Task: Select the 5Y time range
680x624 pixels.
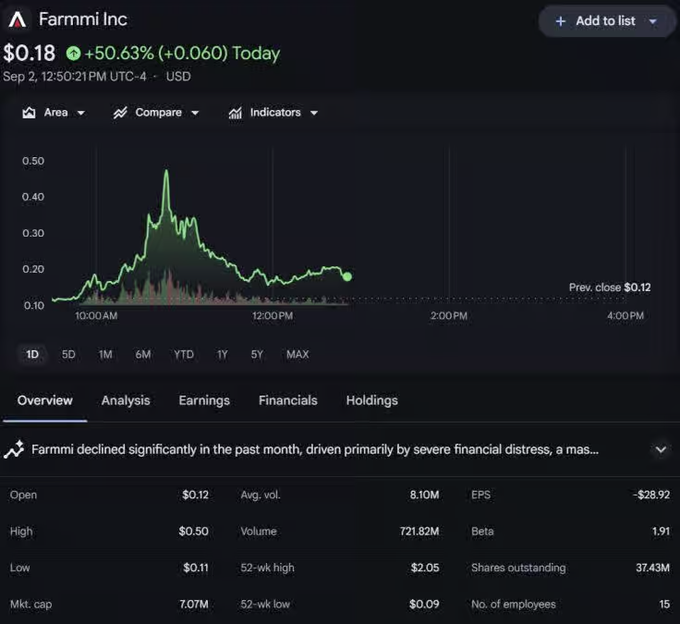Action: pos(257,355)
